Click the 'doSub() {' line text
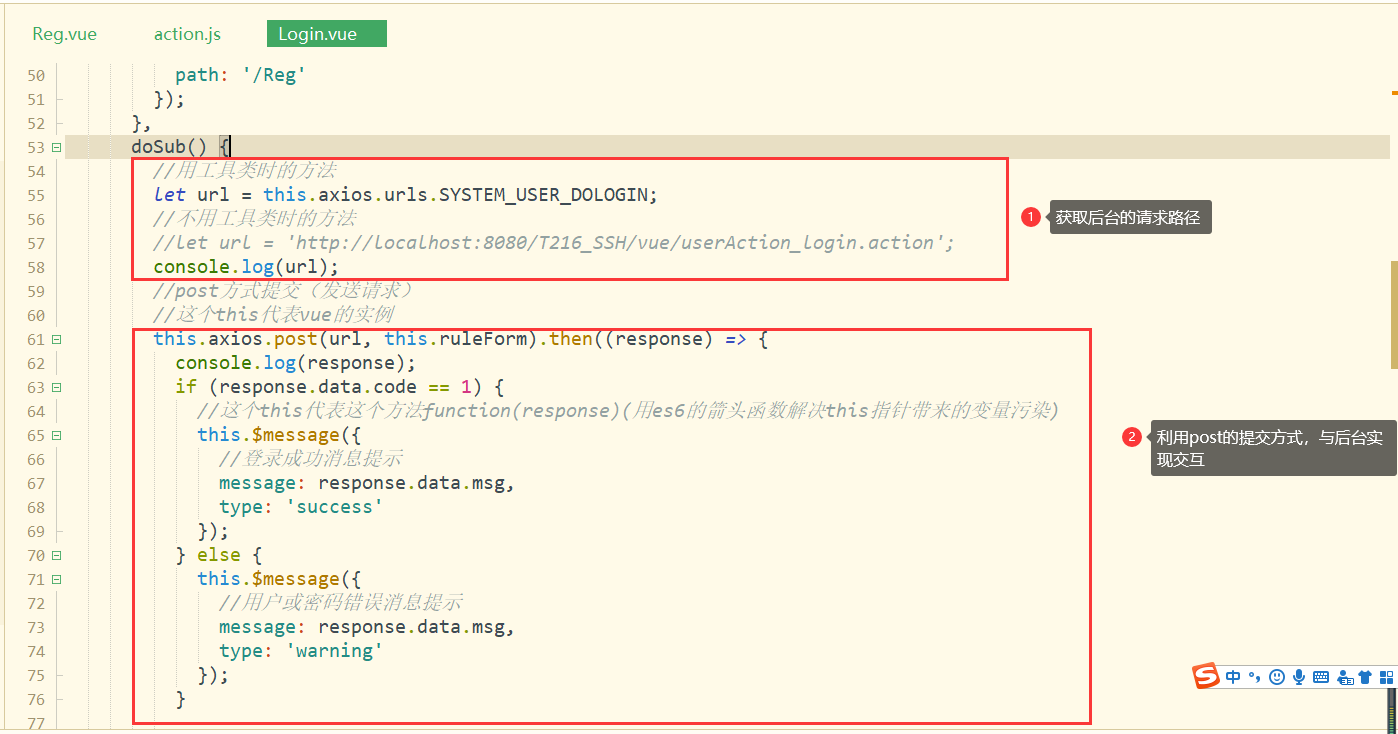Screen dimensions: 1398x734 click(x=181, y=147)
